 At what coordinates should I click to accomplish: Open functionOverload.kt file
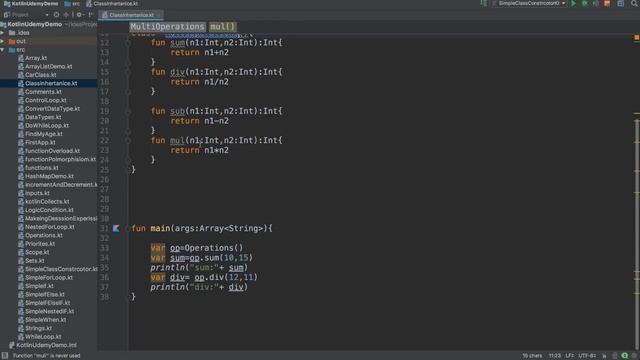coord(52,151)
